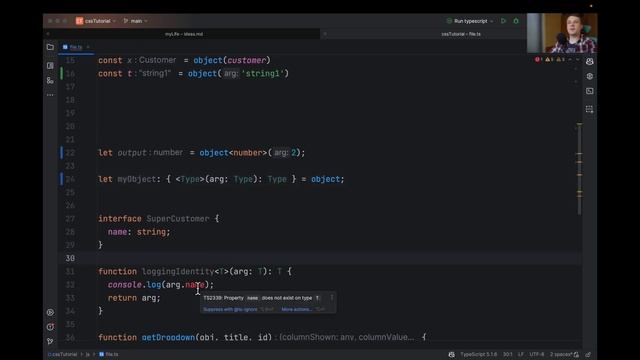Click the first yellow warning indicator

549,60
